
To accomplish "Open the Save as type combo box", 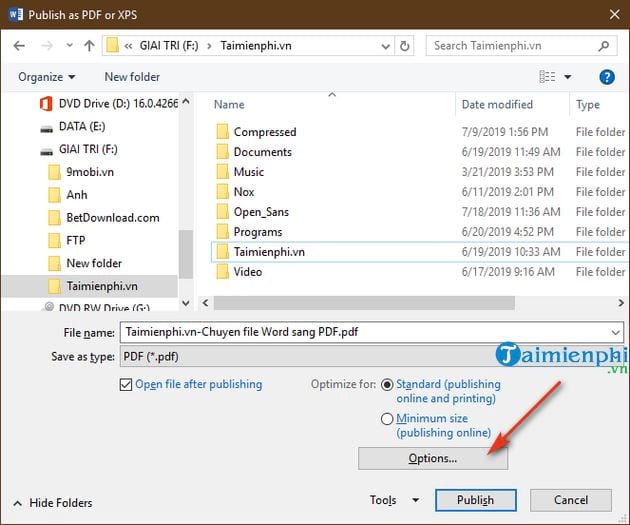I will [372, 357].
